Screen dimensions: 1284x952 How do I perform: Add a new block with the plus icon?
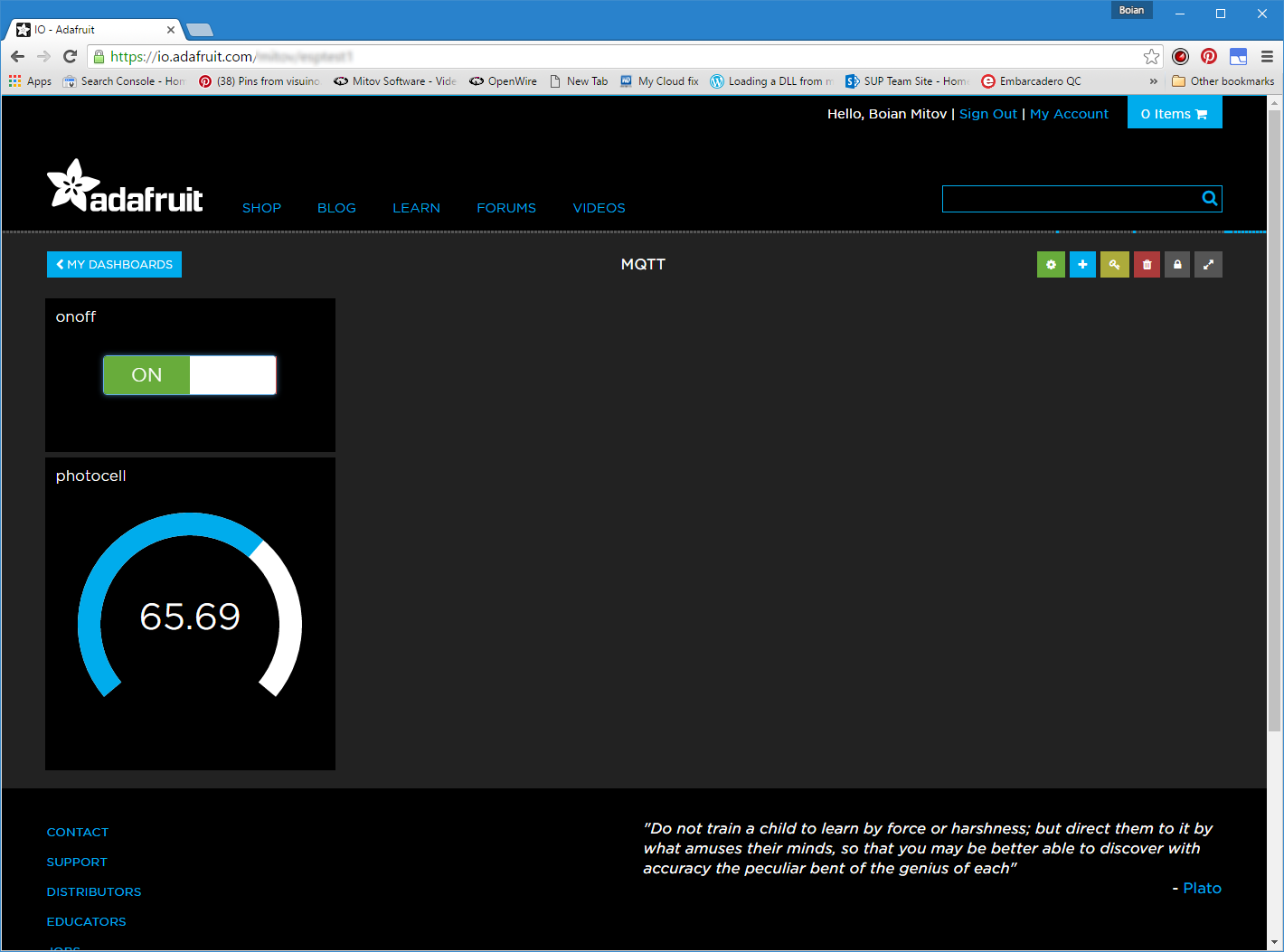(x=1082, y=264)
